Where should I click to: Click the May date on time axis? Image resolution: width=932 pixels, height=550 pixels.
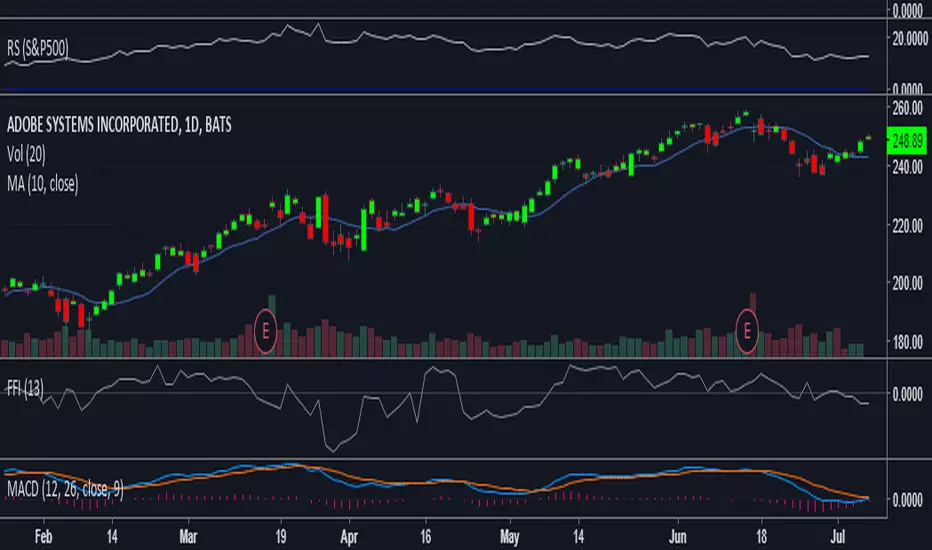click(509, 538)
